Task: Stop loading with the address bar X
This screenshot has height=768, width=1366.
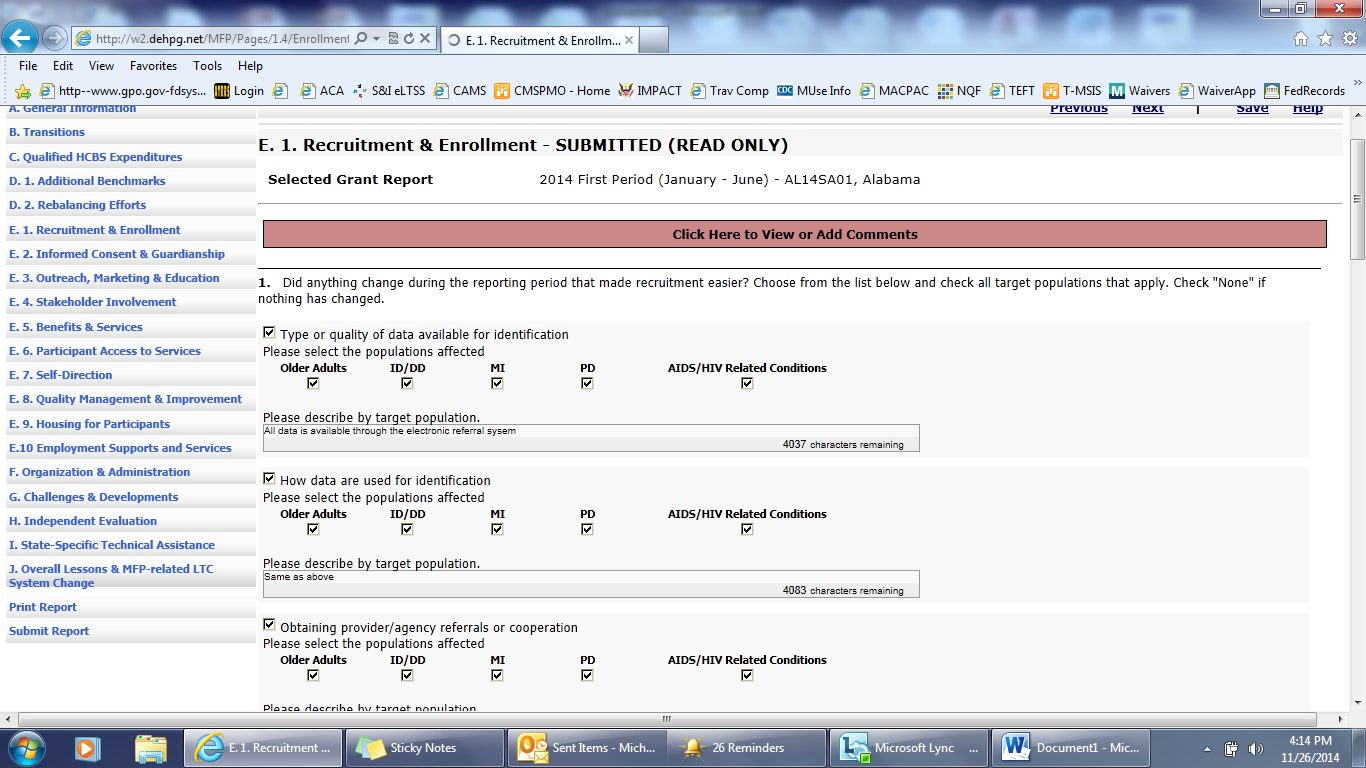Action: 425,39
